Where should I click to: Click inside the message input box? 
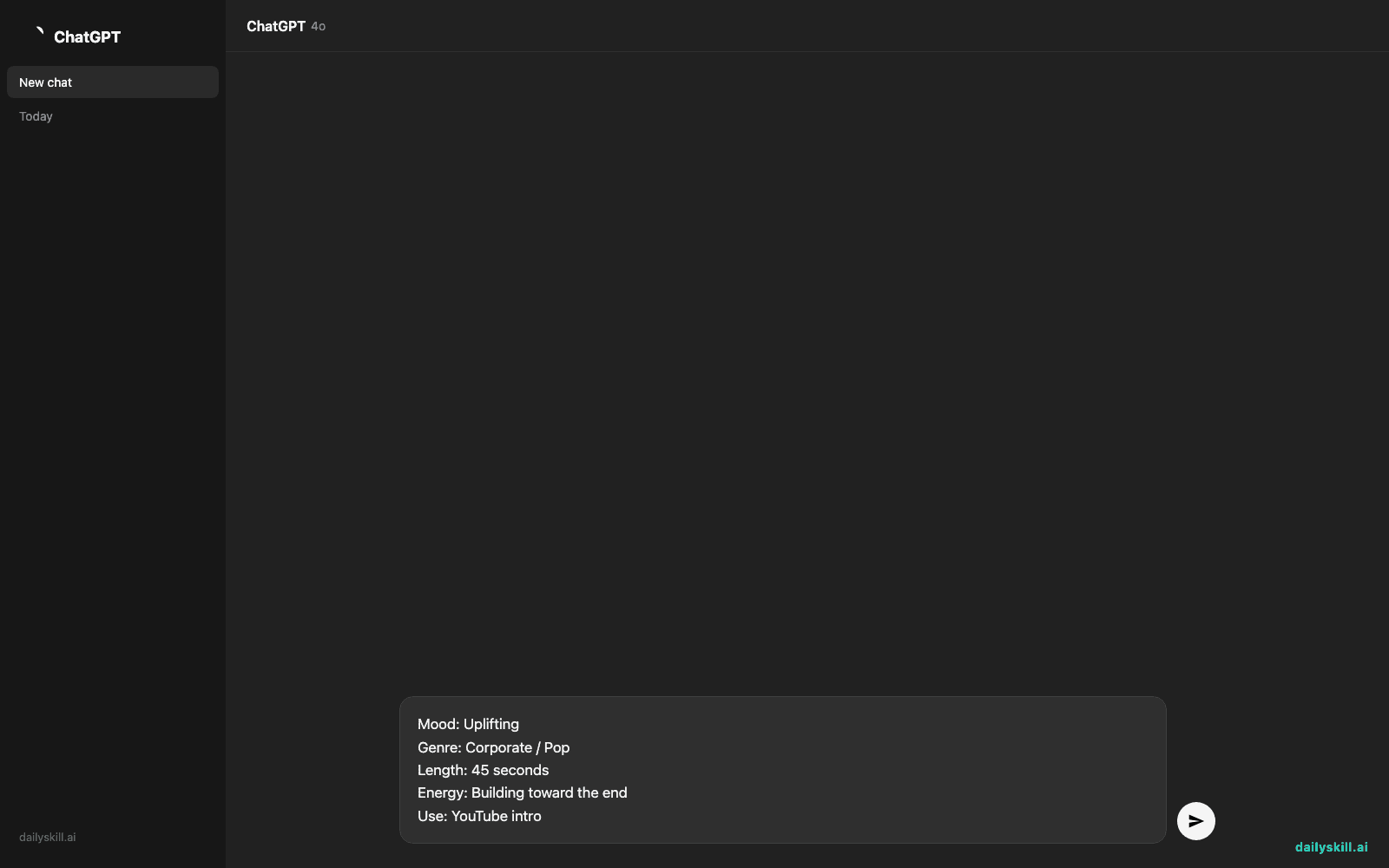pyautogui.click(x=782, y=770)
